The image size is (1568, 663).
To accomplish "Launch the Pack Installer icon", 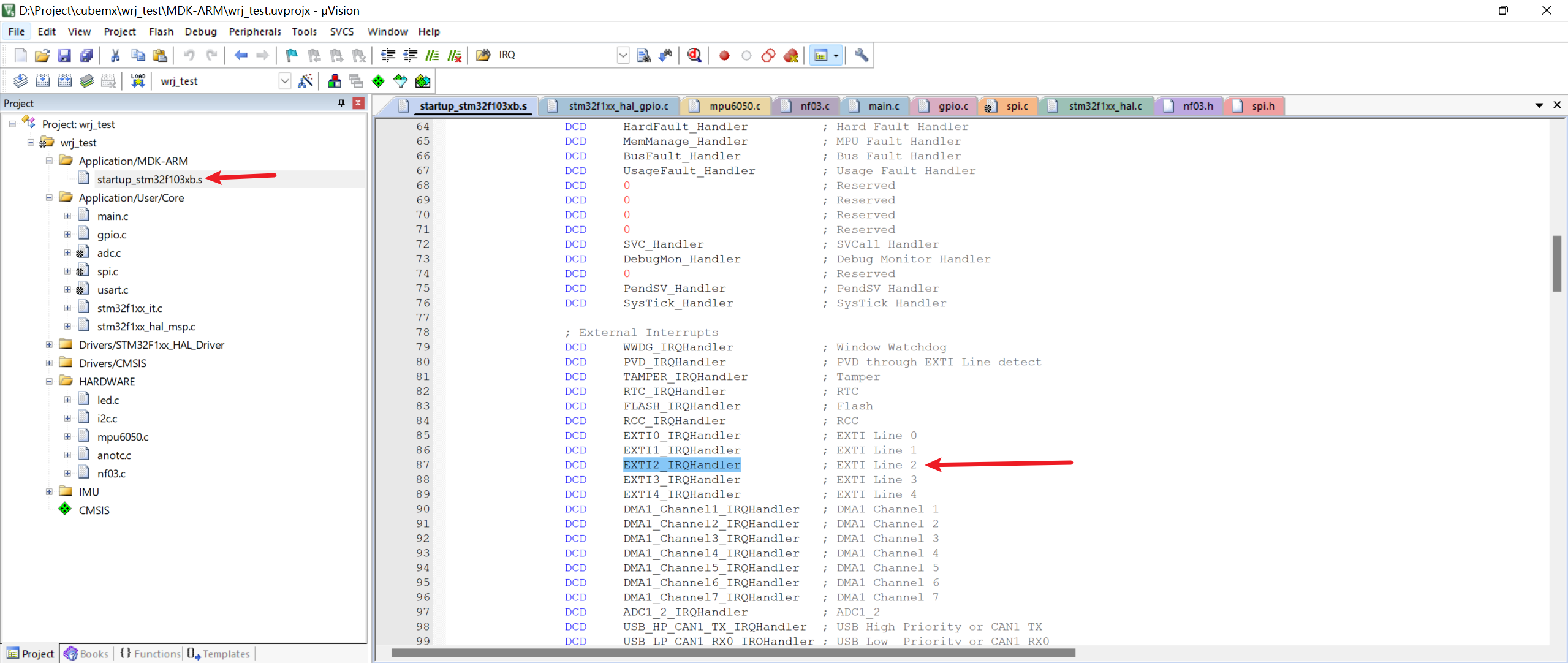I will (x=423, y=81).
